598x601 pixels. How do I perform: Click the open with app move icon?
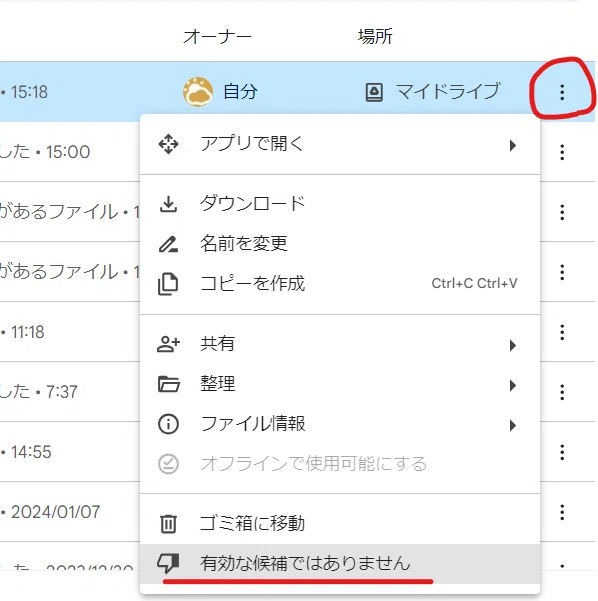(x=168, y=145)
